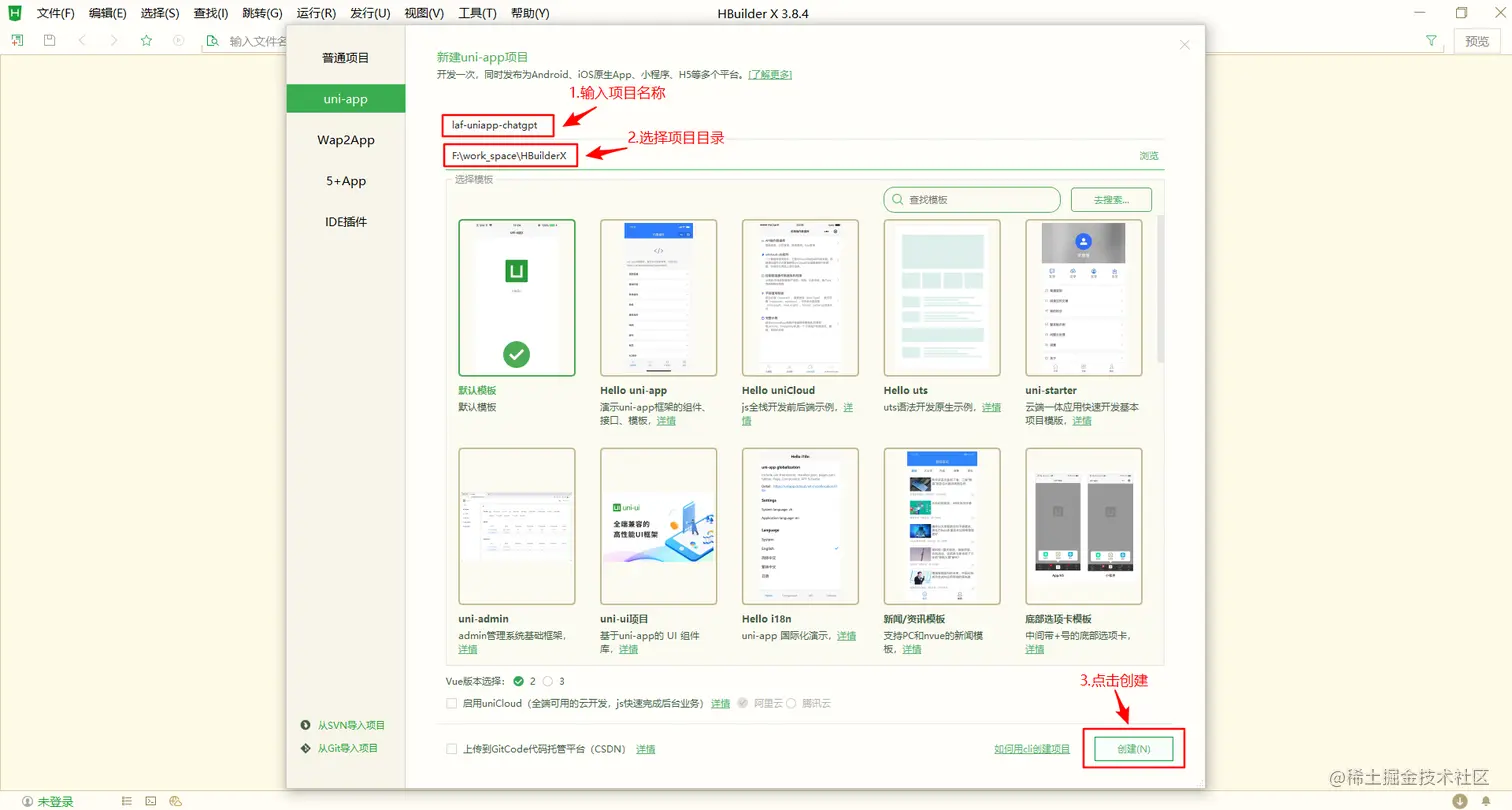Click the navigate back arrow icon

pos(82,40)
